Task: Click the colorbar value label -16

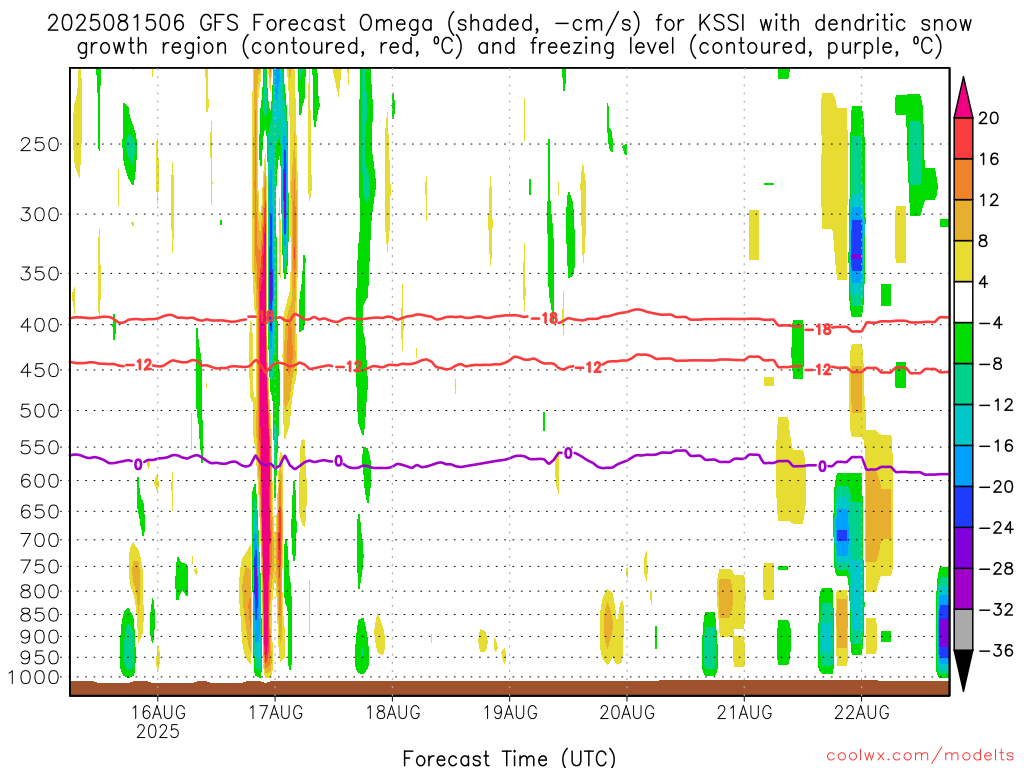Action: [x=996, y=446]
